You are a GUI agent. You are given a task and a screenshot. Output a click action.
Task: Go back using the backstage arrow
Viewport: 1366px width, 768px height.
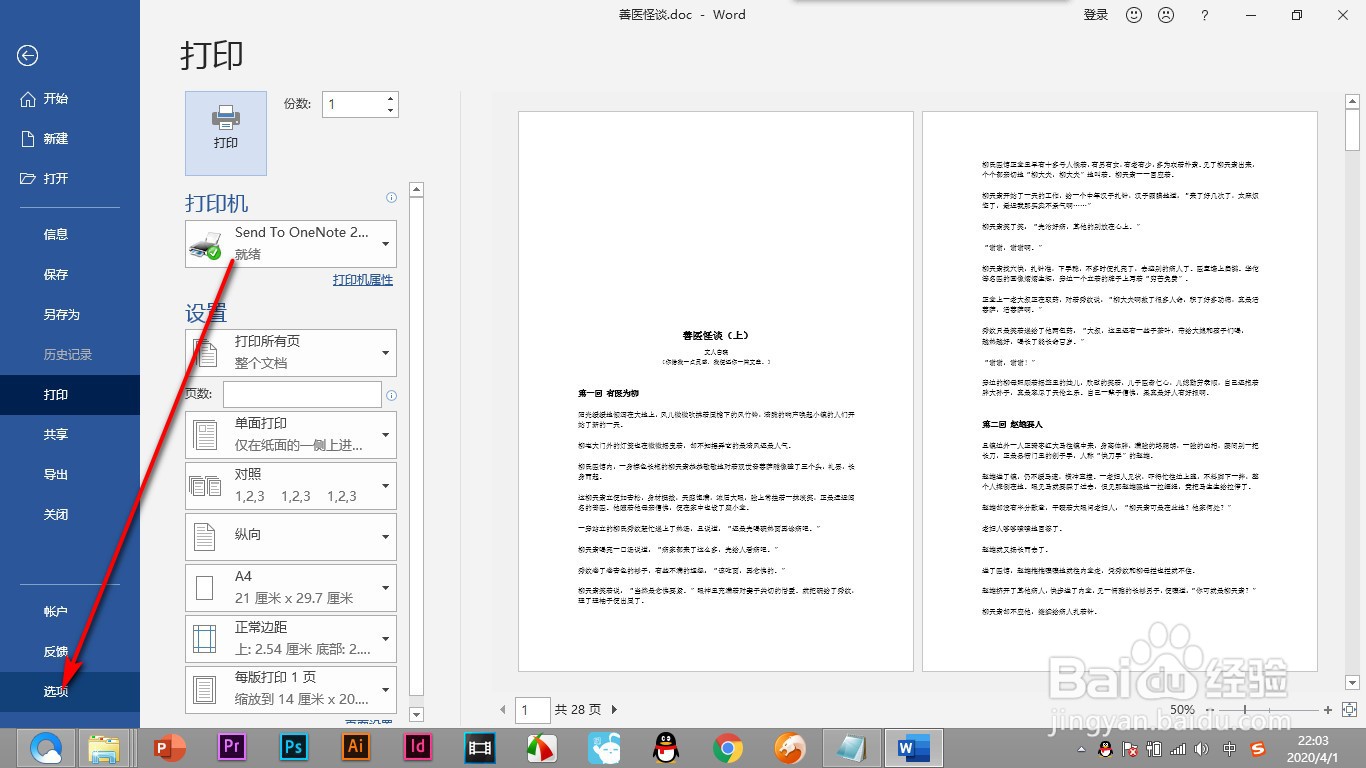point(27,56)
